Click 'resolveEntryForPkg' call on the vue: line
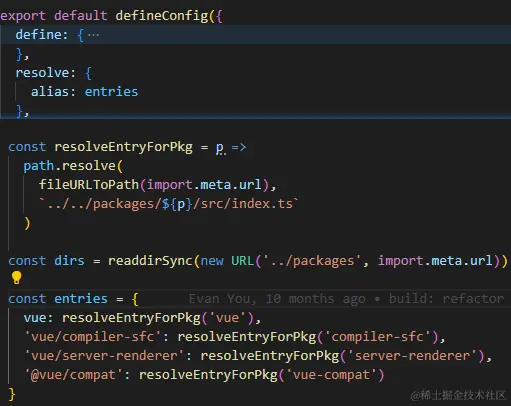Screen dimensions: 511x406 click(131, 318)
